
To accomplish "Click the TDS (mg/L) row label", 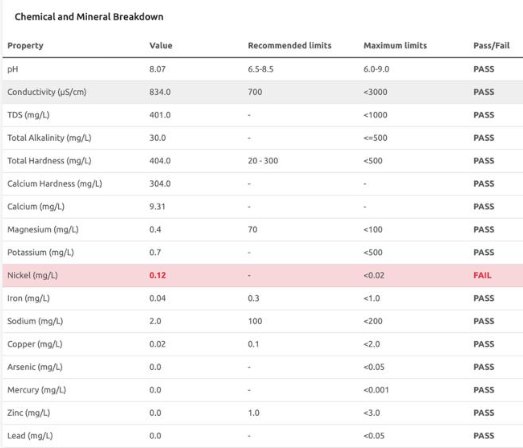I will (28, 115).
